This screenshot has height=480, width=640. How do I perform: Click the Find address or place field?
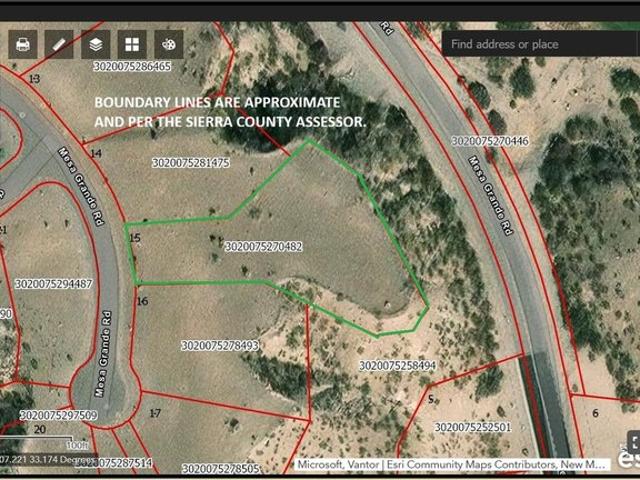pos(541,44)
